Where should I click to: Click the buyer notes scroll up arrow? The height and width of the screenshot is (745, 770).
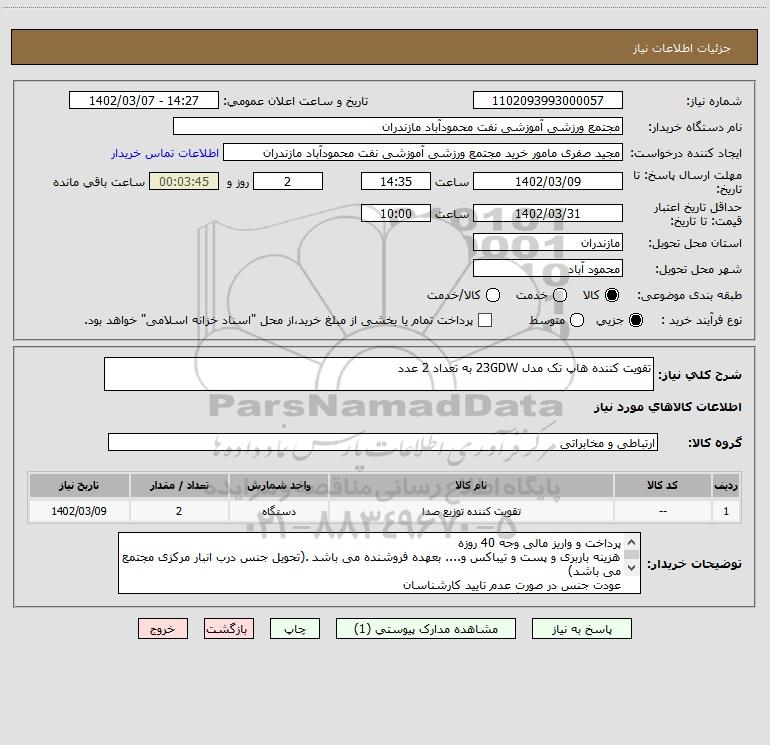632,543
